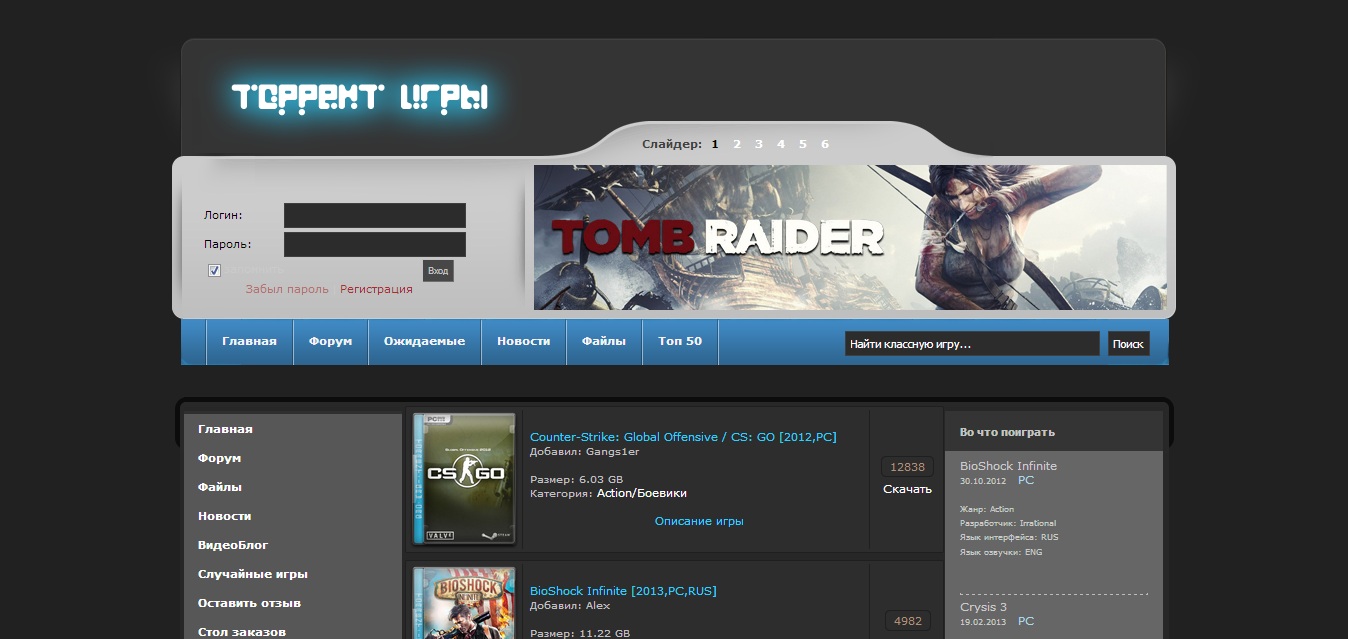Select Оставить отзыв in the left sidebar
The width and height of the screenshot is (1348, 639).
click(x=249, y=603)
